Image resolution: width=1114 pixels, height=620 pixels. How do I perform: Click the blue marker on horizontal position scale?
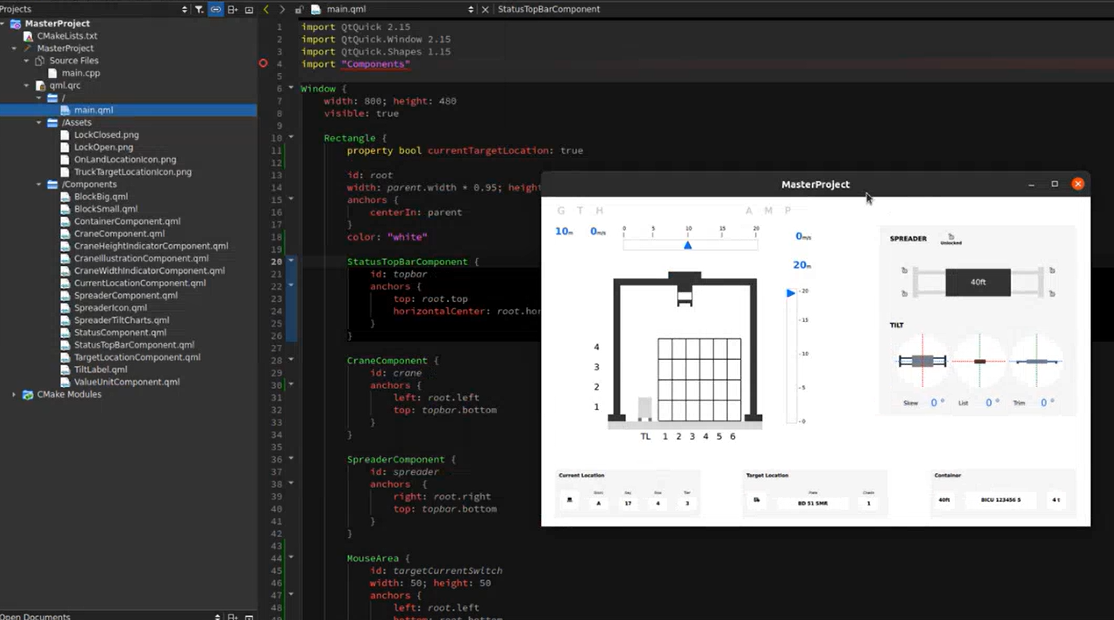[687, 245]
